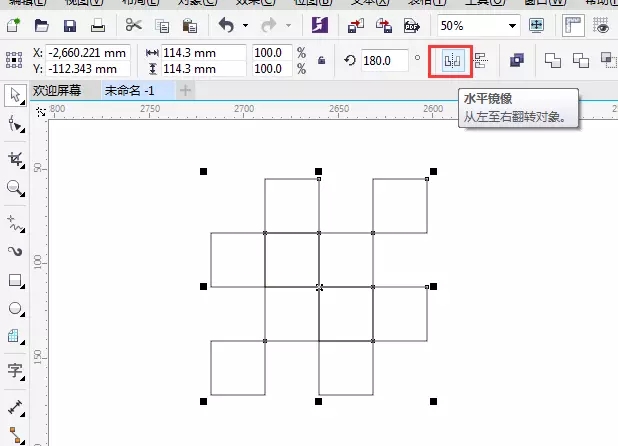Screen dimensions: 618x446
Task: Import a file with the import icon
Action: pyautogui.click(x=356, y=26)
